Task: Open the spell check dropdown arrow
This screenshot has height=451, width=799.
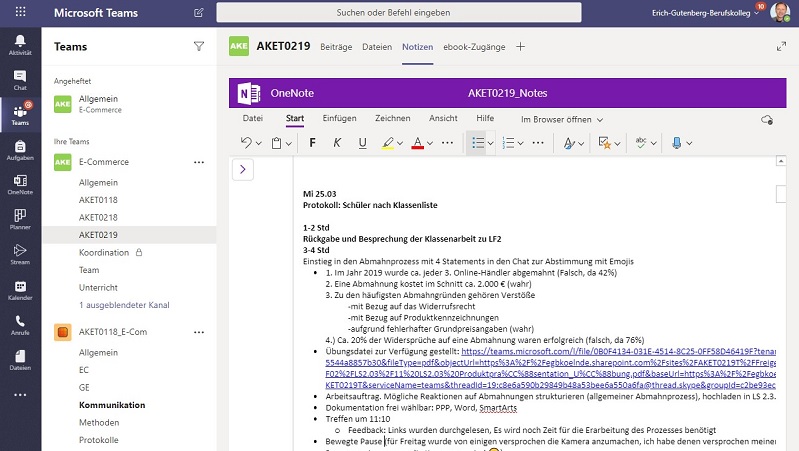Action: pyautogui.click(x=653, y=144)
